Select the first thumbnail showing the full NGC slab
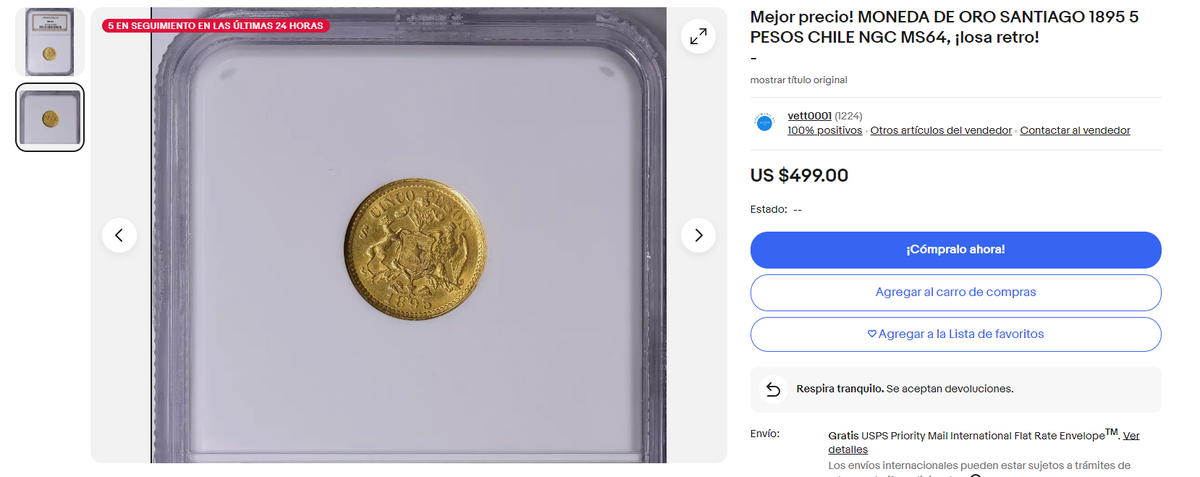This screenshot has height=477, width=1200. [49, 42]
